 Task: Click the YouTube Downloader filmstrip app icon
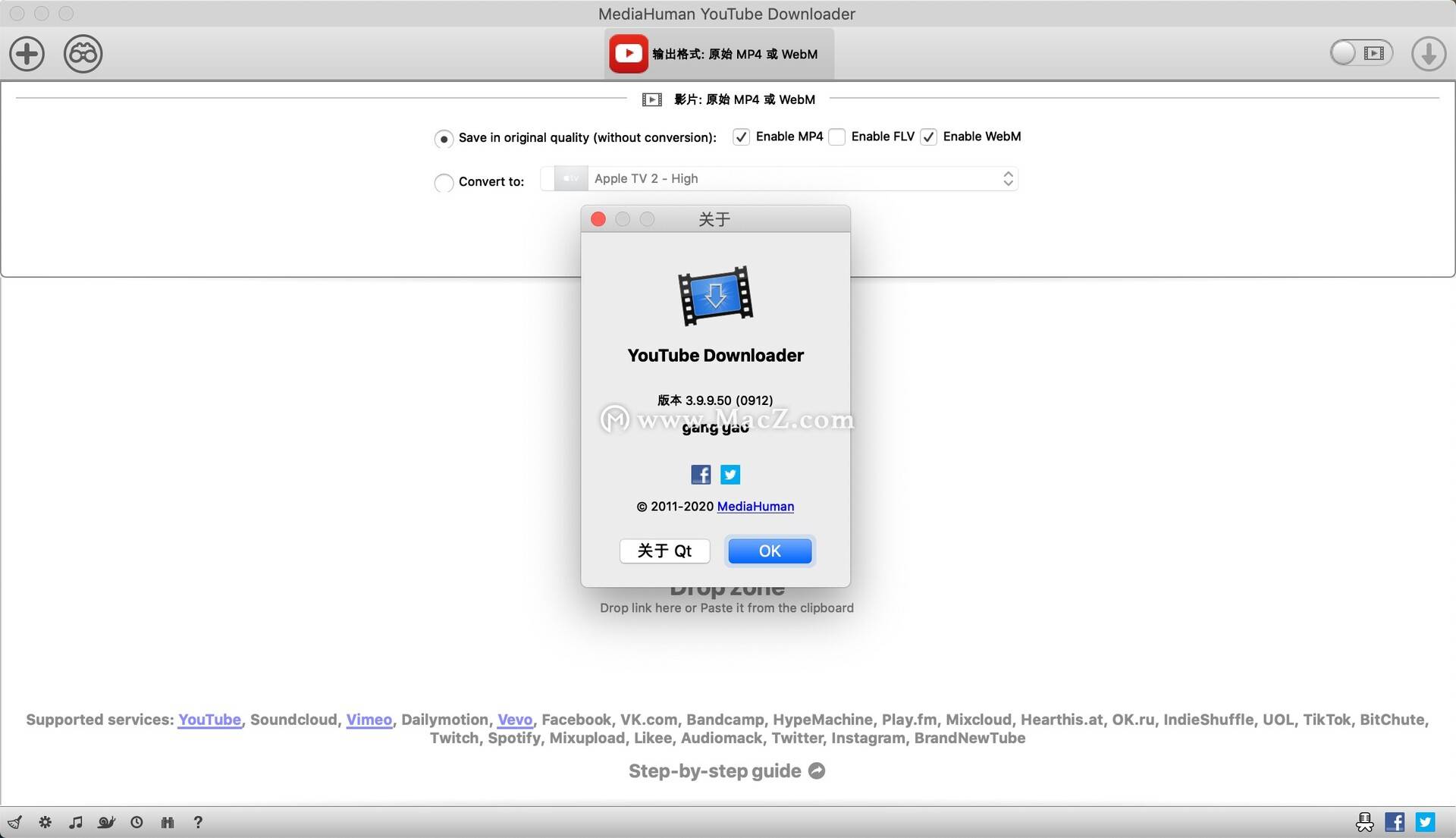(x=715, y=296)
